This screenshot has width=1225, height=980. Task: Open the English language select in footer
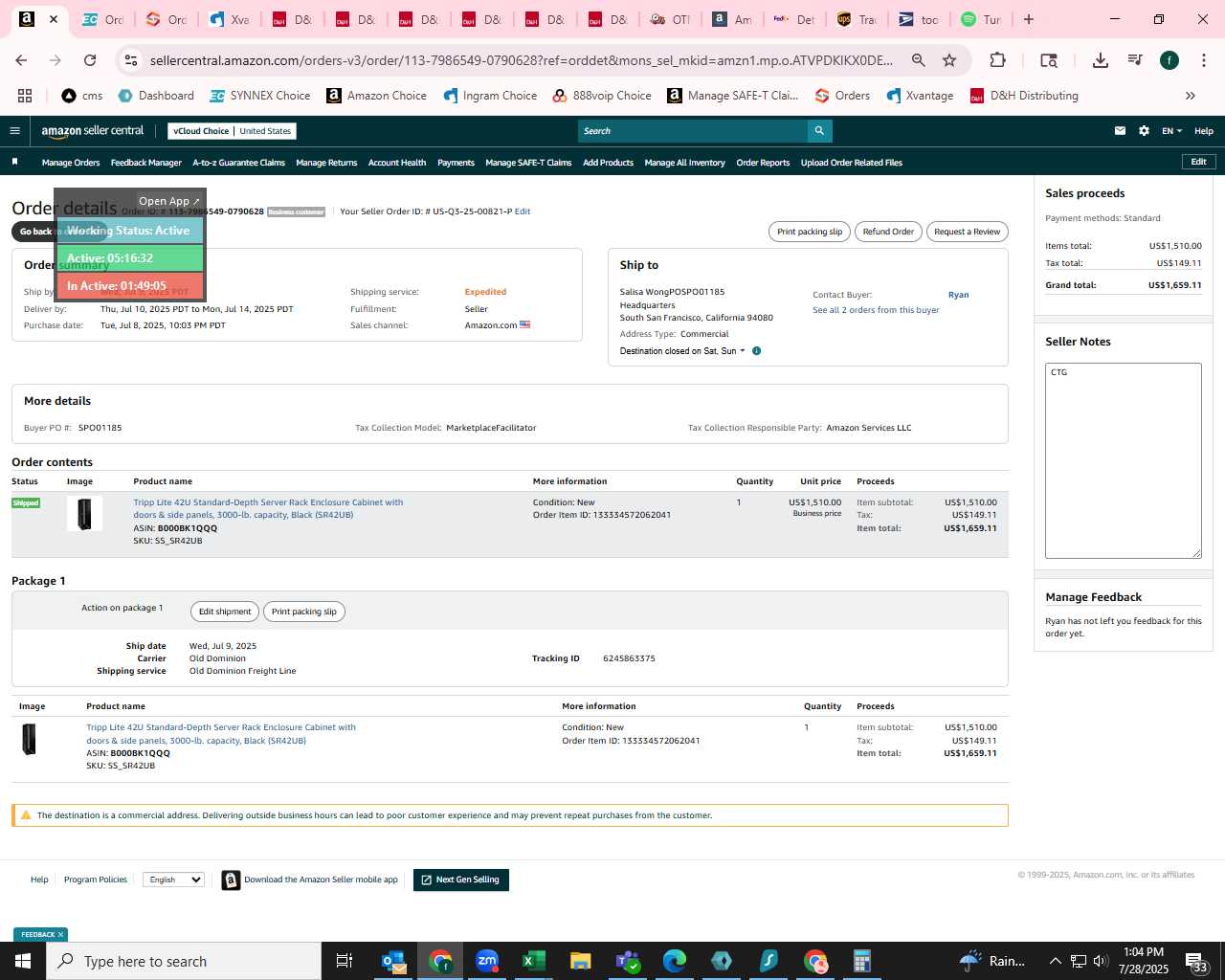(x=173, y=880)
